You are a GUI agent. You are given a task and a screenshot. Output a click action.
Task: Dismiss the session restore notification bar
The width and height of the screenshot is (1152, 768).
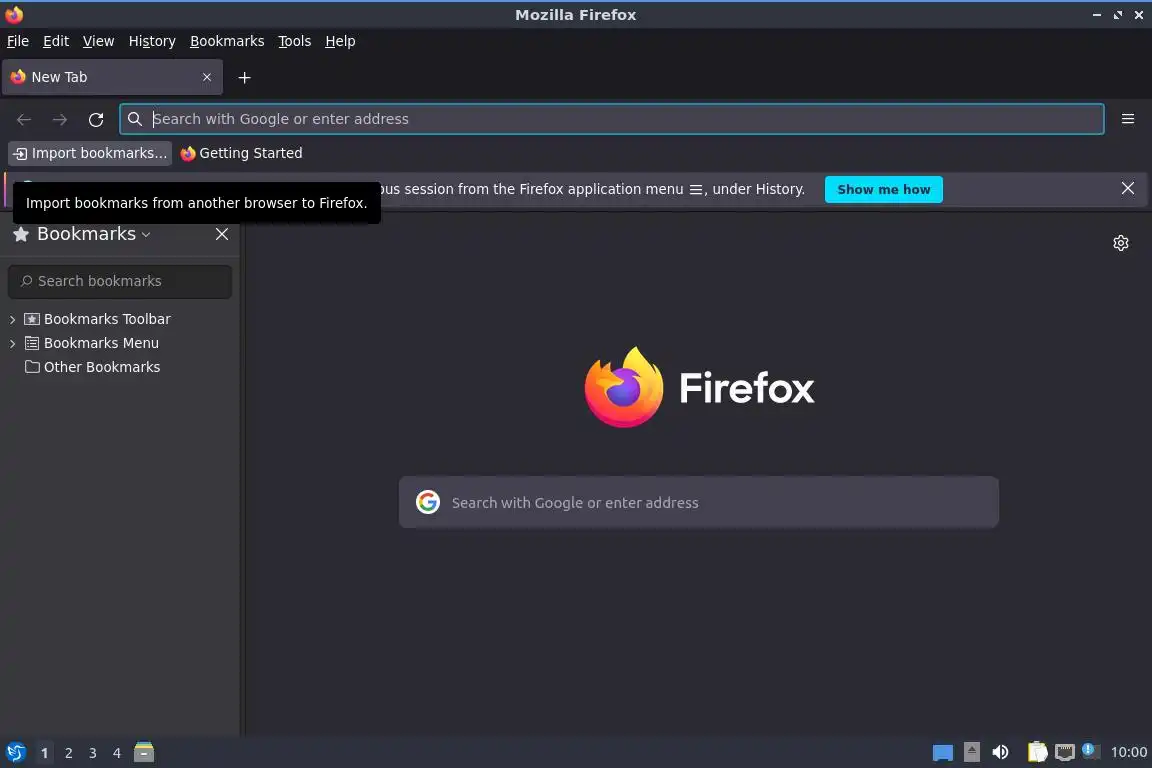pyautogui.click(x=1128, y=189)
